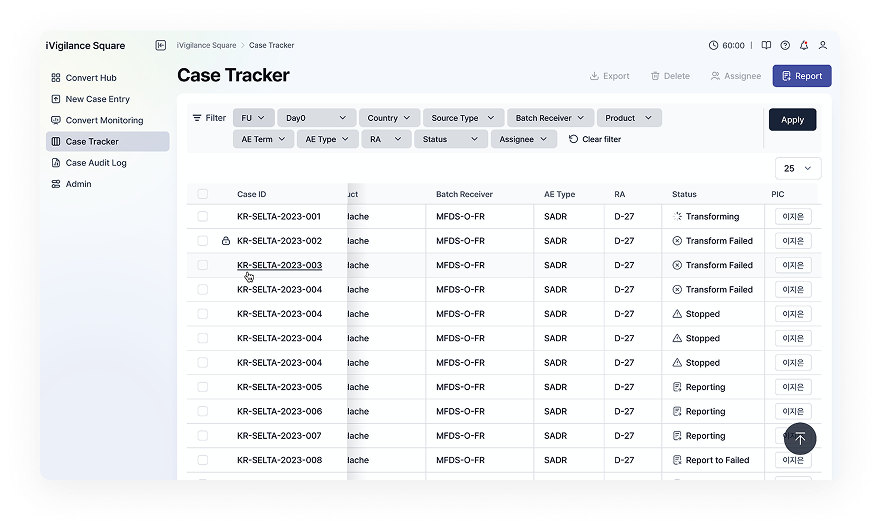
Task: Open the documentation book icon
Action: click(x=766, y=45)
